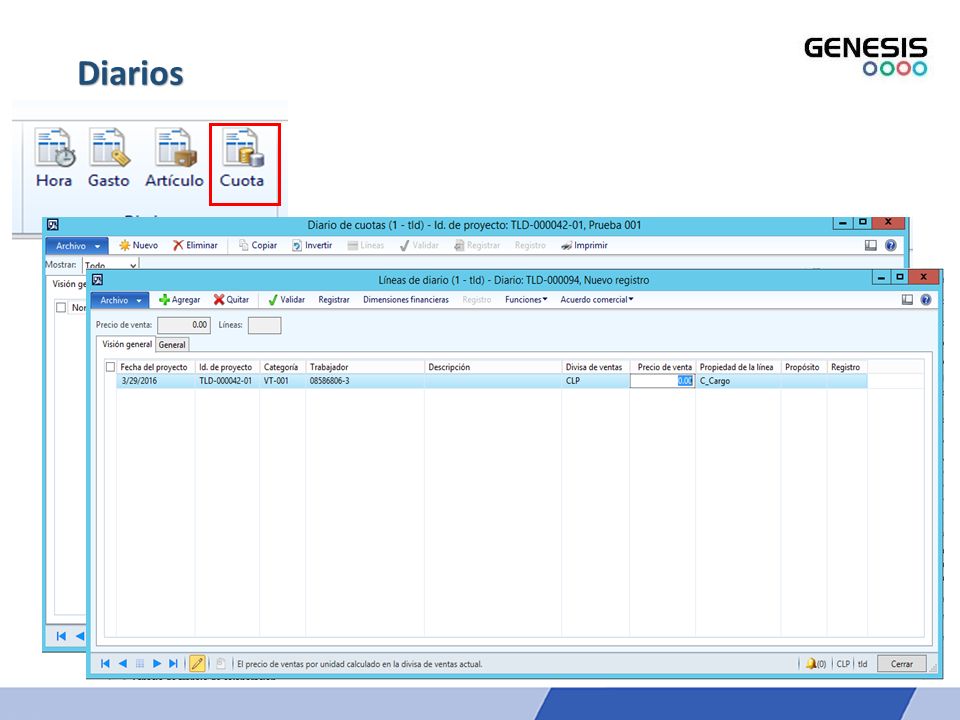
Task: Select the date cell 3/29/2016
Action: (x=156, y=381)
